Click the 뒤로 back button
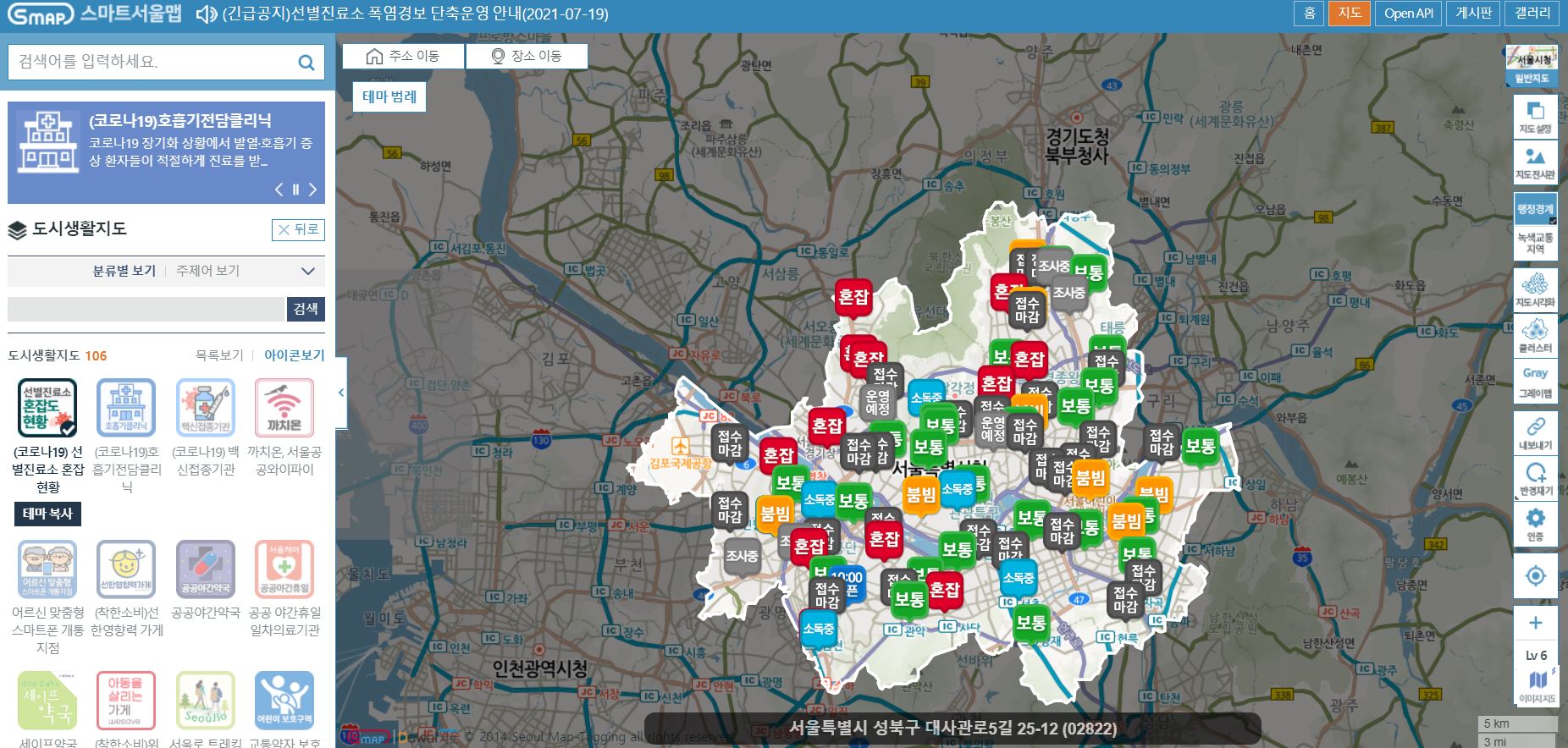Screen dimensions: 1568x748 click(298, 229)
